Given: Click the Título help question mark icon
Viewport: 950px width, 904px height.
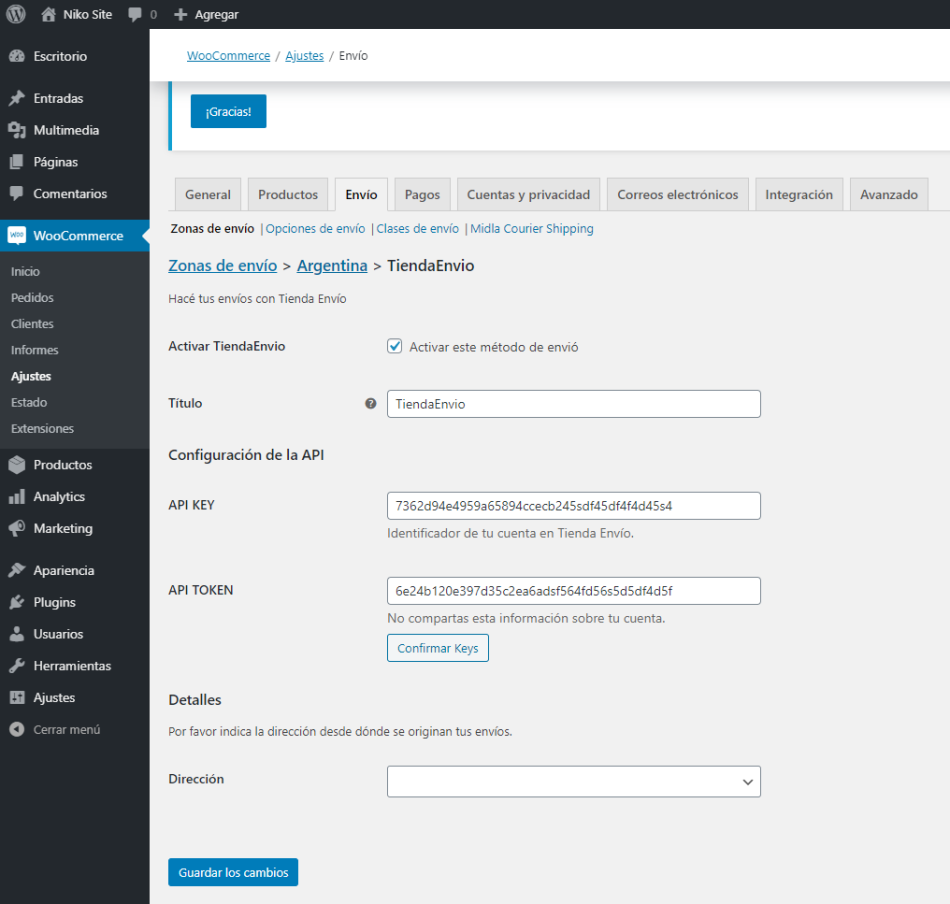Looking at the screenshot, I should (x=371, y=404).
